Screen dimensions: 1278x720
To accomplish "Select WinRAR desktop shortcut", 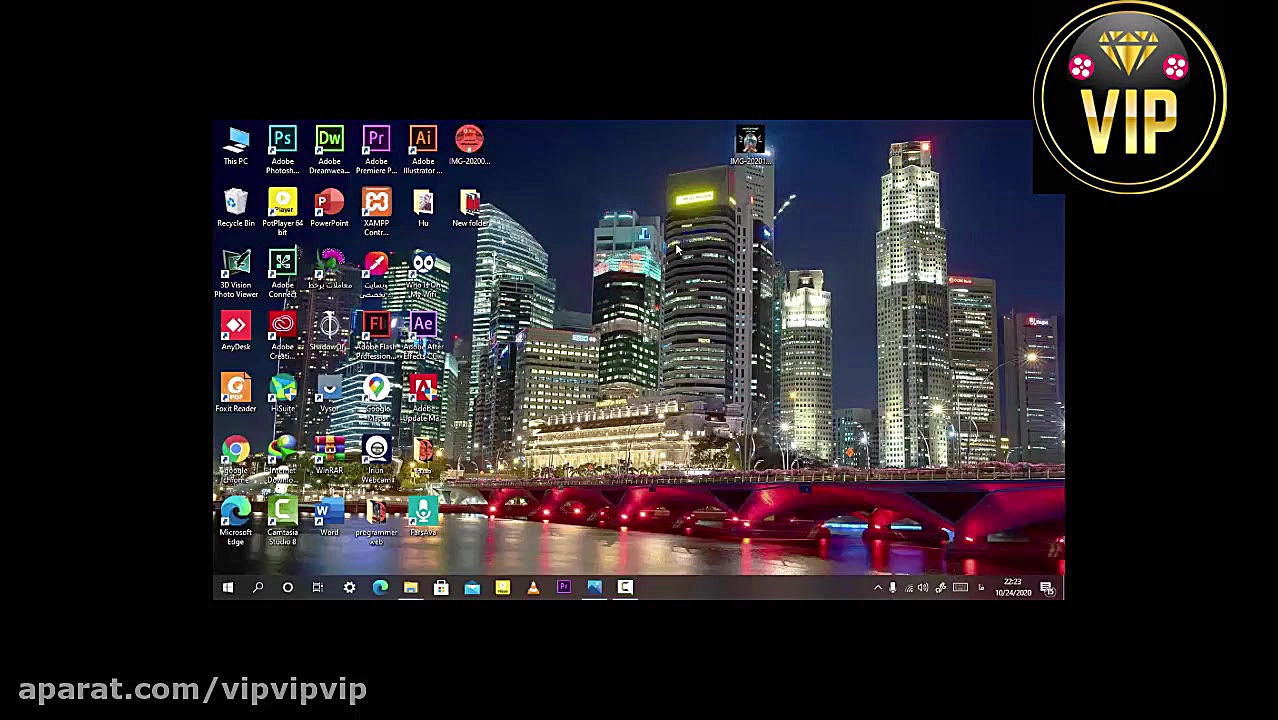I will click(x=329, y=455).
